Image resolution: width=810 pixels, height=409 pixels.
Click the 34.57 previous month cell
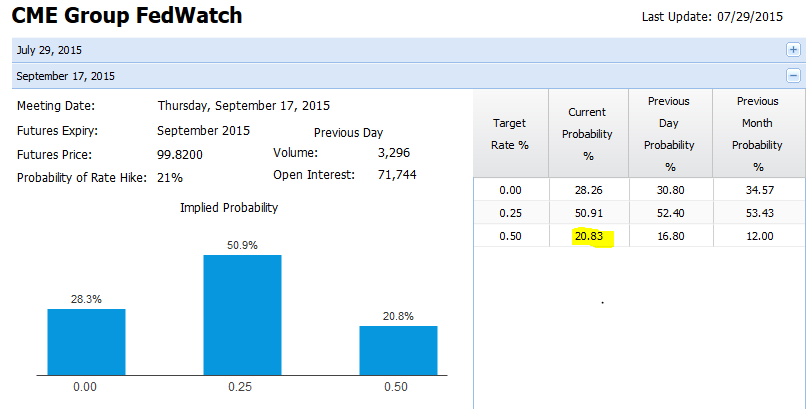[759, 190]
